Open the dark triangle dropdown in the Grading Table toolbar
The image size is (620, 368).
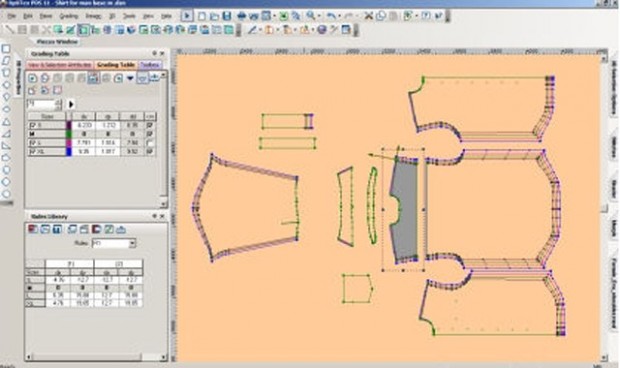pyautogui.click(x=130, y=78)
